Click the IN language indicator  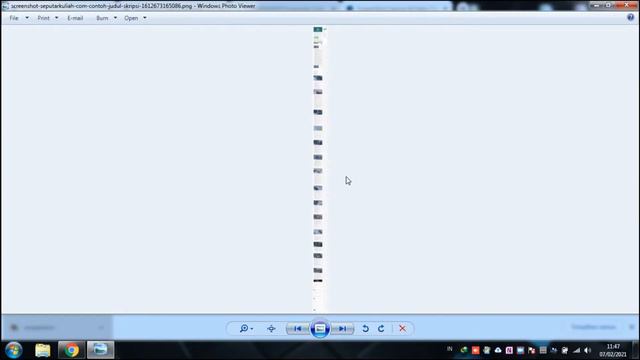450,349
